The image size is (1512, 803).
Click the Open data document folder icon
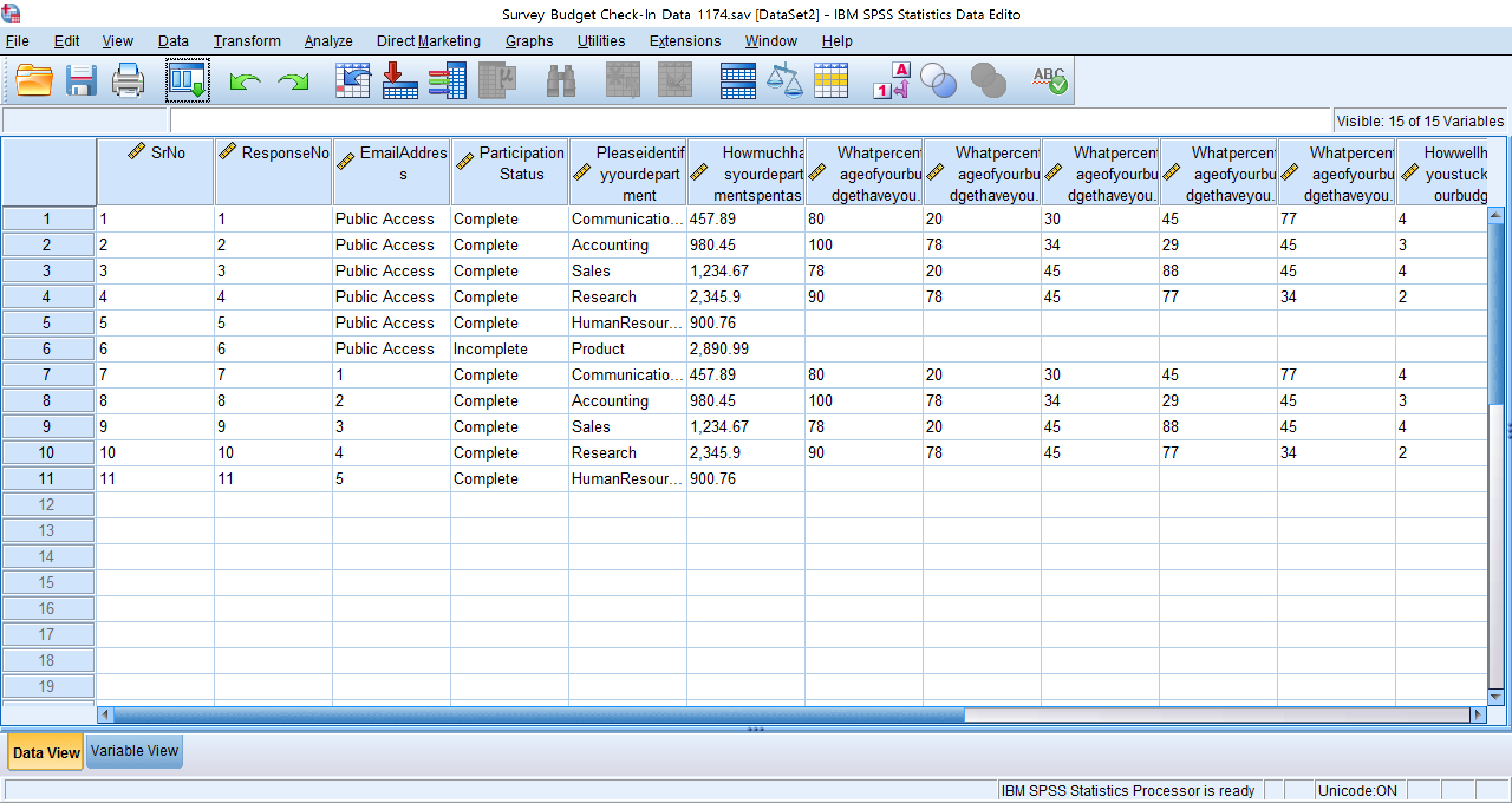click(34, 80)
